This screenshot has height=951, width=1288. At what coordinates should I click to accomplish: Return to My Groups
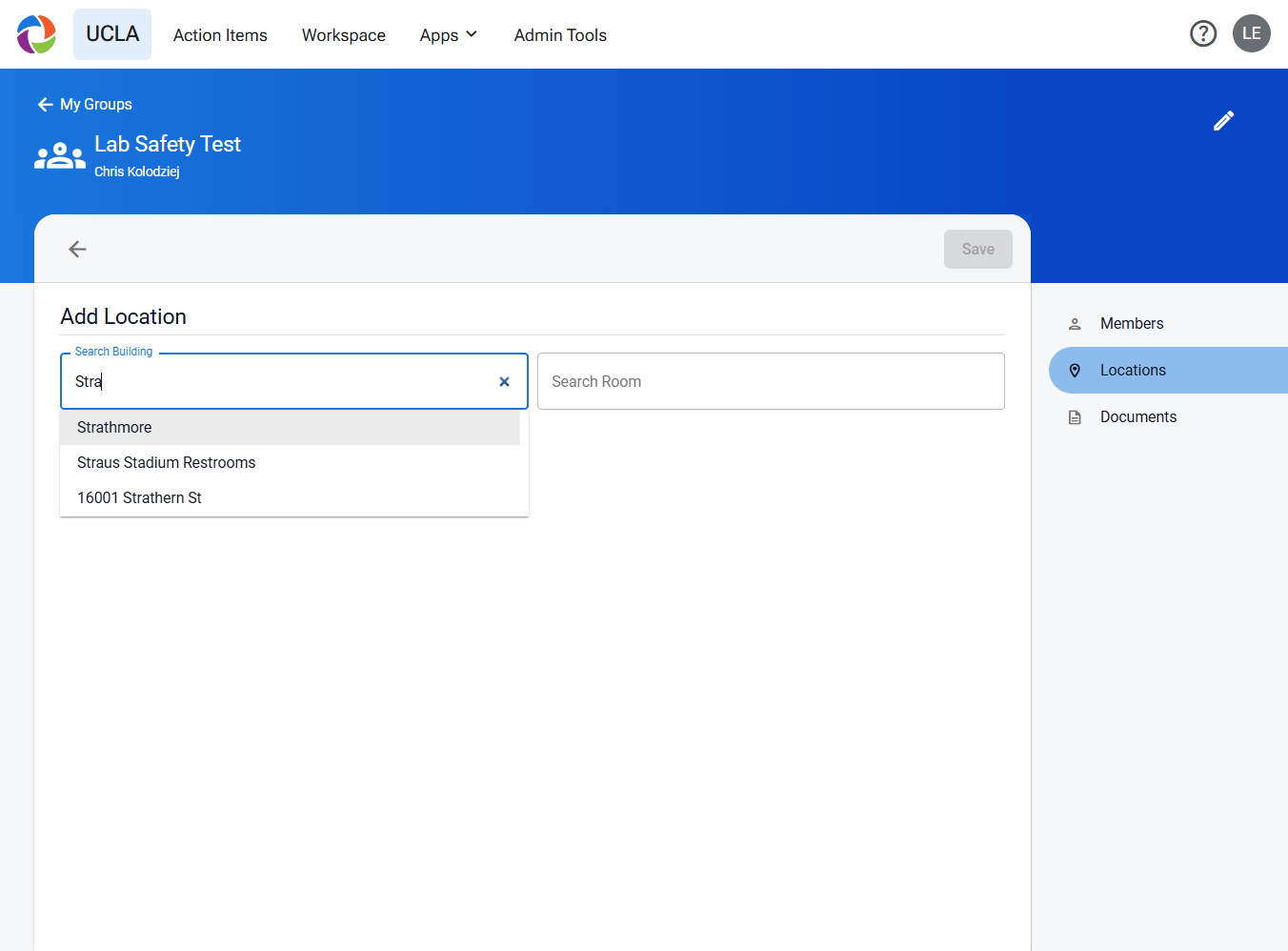coord(85,105)
